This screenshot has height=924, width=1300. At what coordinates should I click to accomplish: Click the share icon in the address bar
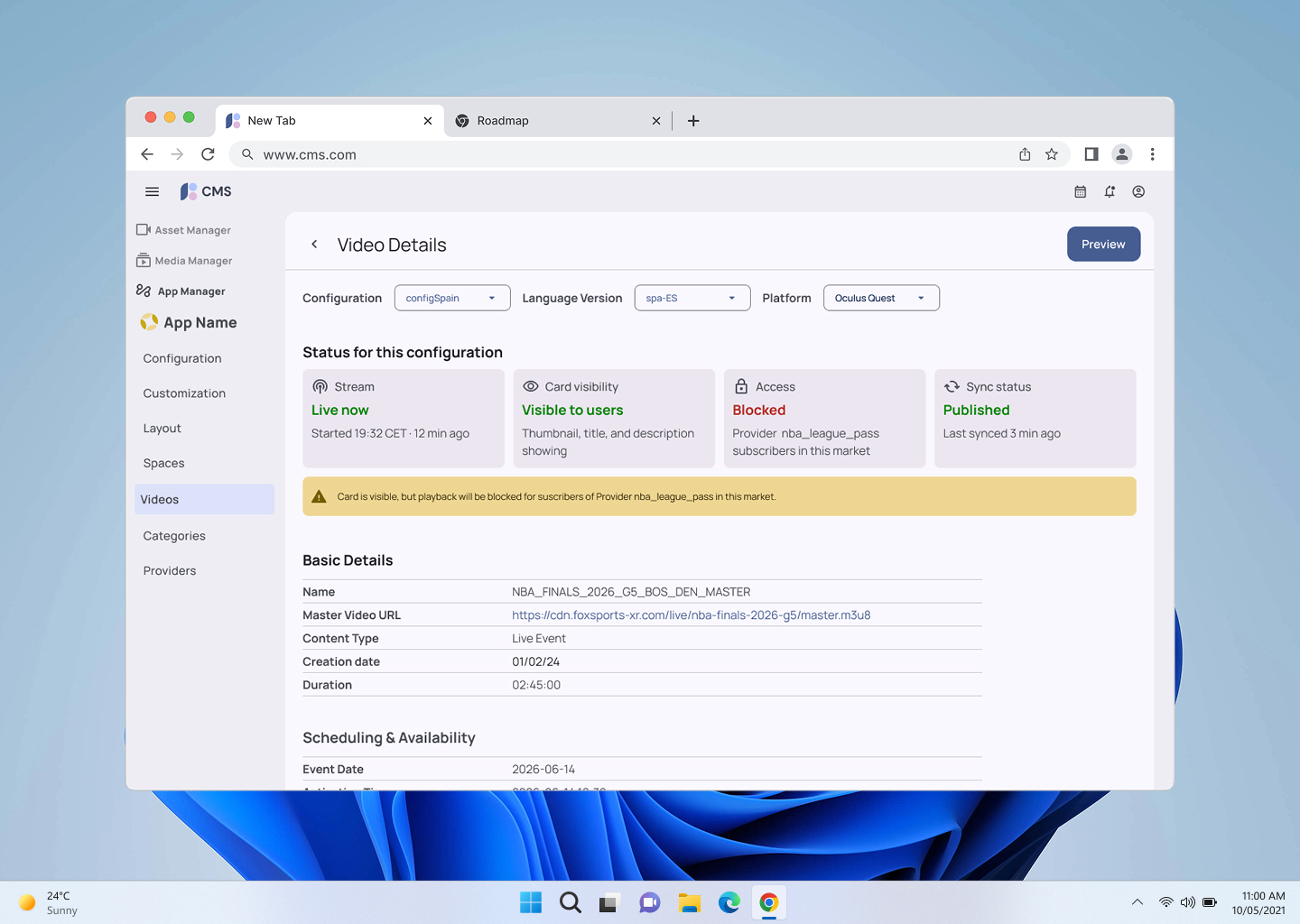tap(1025, 154)
